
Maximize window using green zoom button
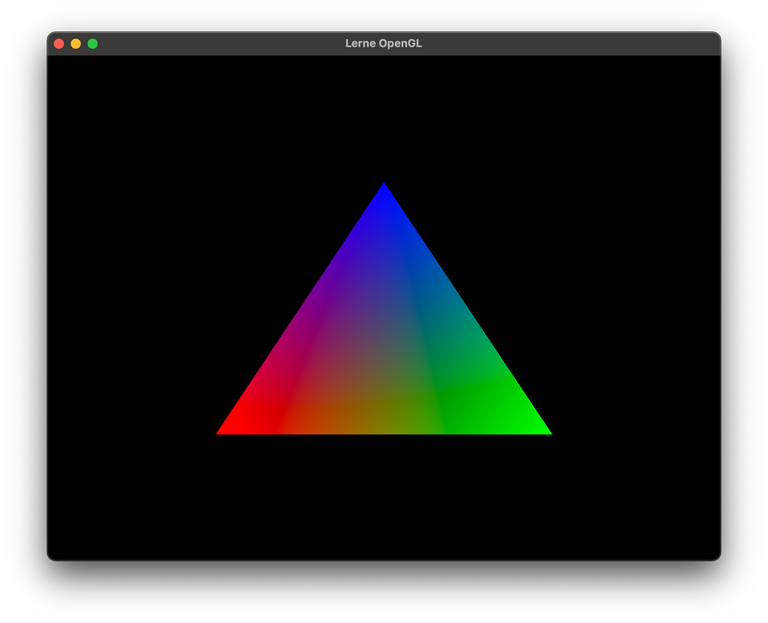(x=93, y=44)
